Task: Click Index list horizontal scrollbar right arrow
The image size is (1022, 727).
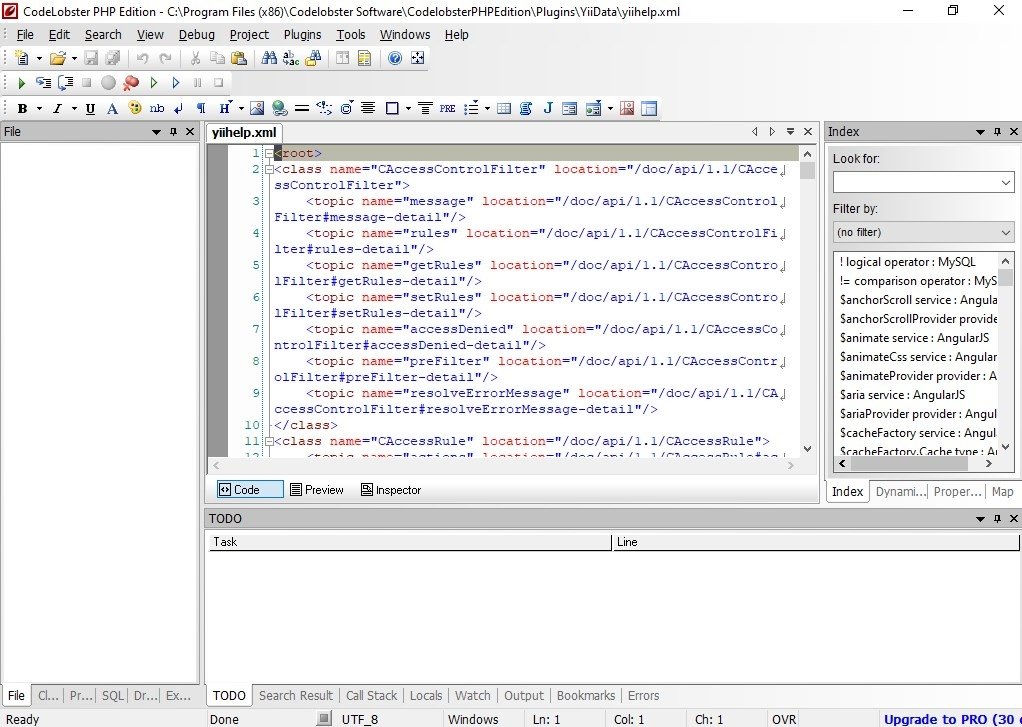Action: pos(989,464)
